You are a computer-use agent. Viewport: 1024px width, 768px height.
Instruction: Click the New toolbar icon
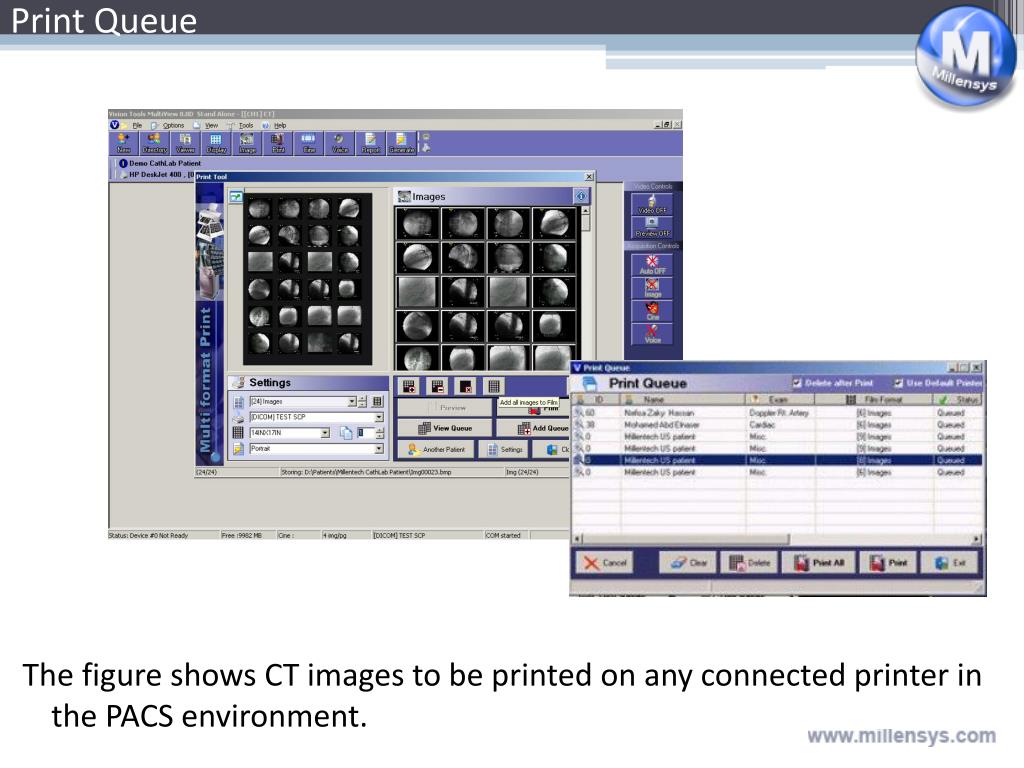(123, 143)
